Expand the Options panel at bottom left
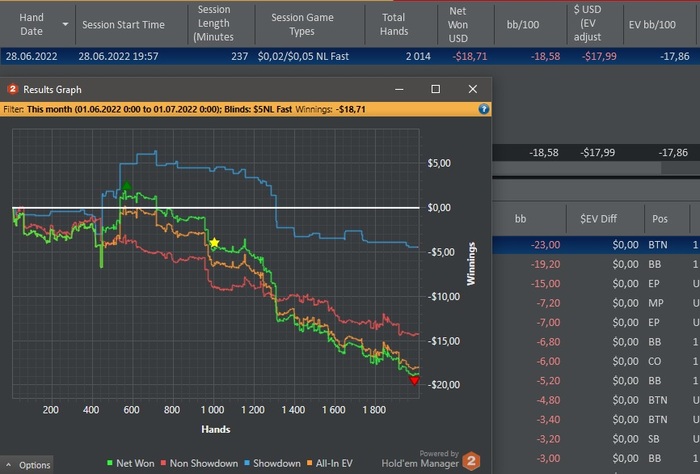The image size is (700, 474). [x=27, y=465]
